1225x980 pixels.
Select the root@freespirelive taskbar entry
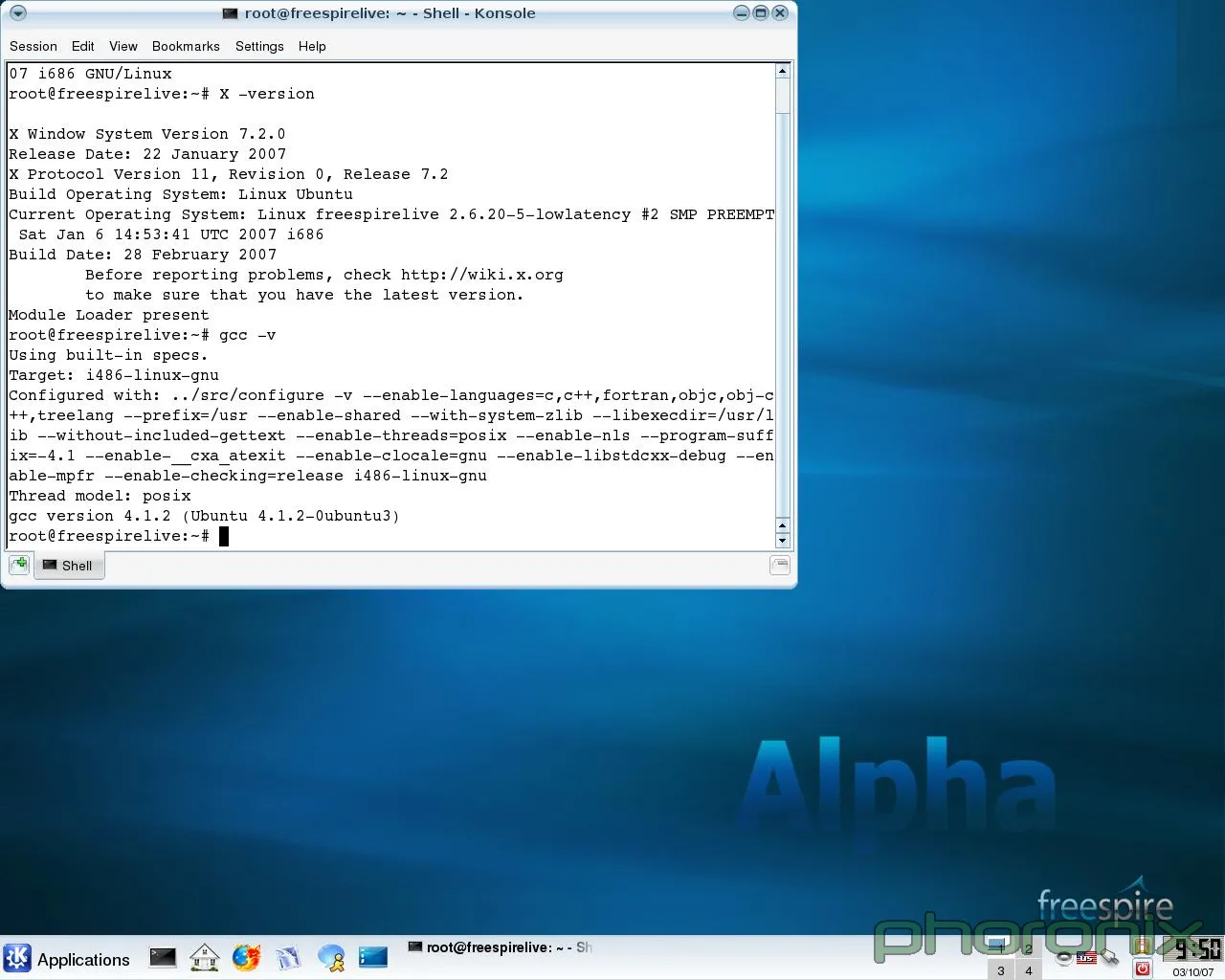coord(500,947)
